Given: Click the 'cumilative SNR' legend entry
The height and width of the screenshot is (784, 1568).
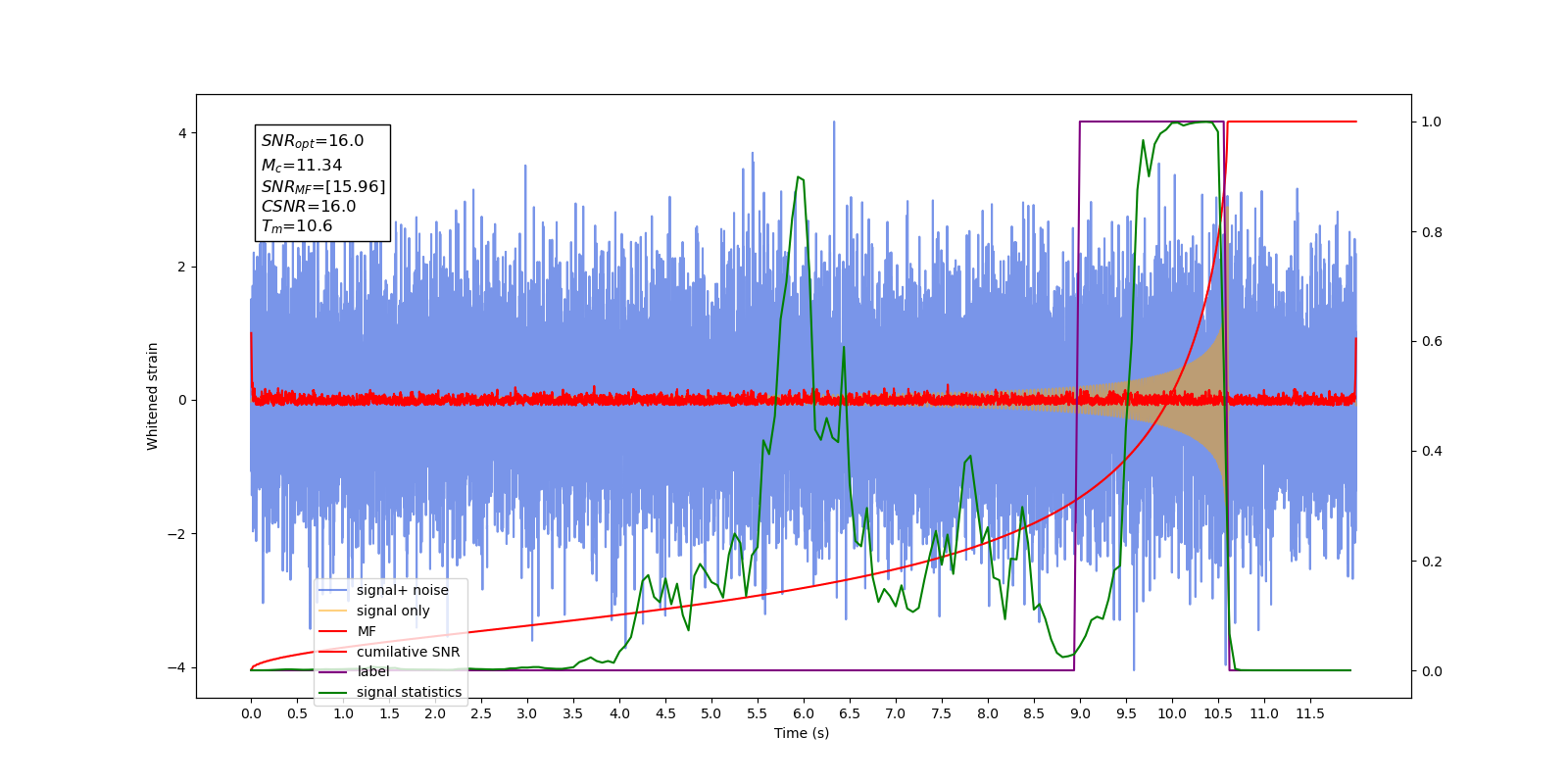Looking at the screenshot, I should tap(389, 652).
